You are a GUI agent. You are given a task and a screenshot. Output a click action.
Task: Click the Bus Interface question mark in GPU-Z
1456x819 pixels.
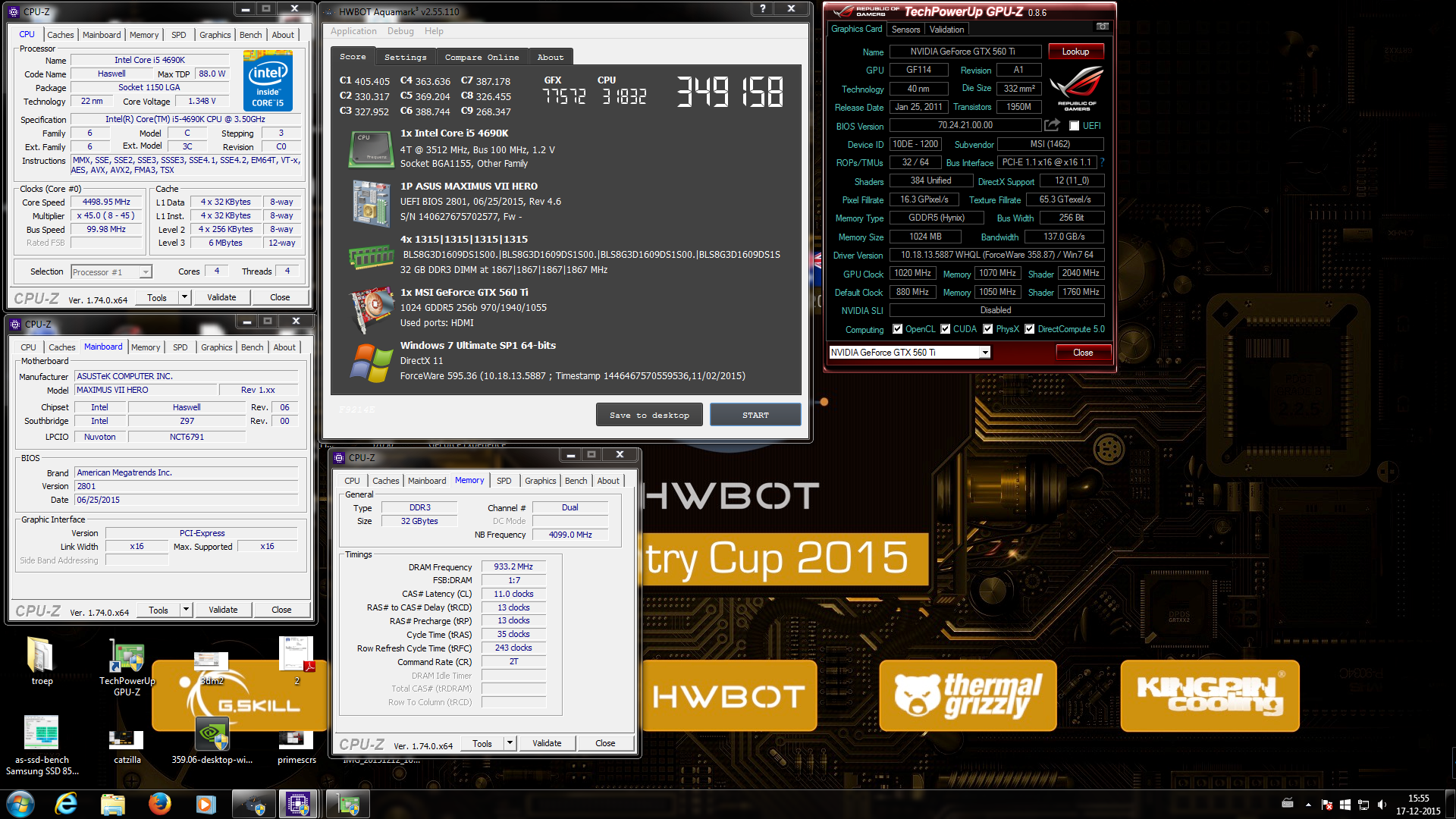tap(1101, 162)
